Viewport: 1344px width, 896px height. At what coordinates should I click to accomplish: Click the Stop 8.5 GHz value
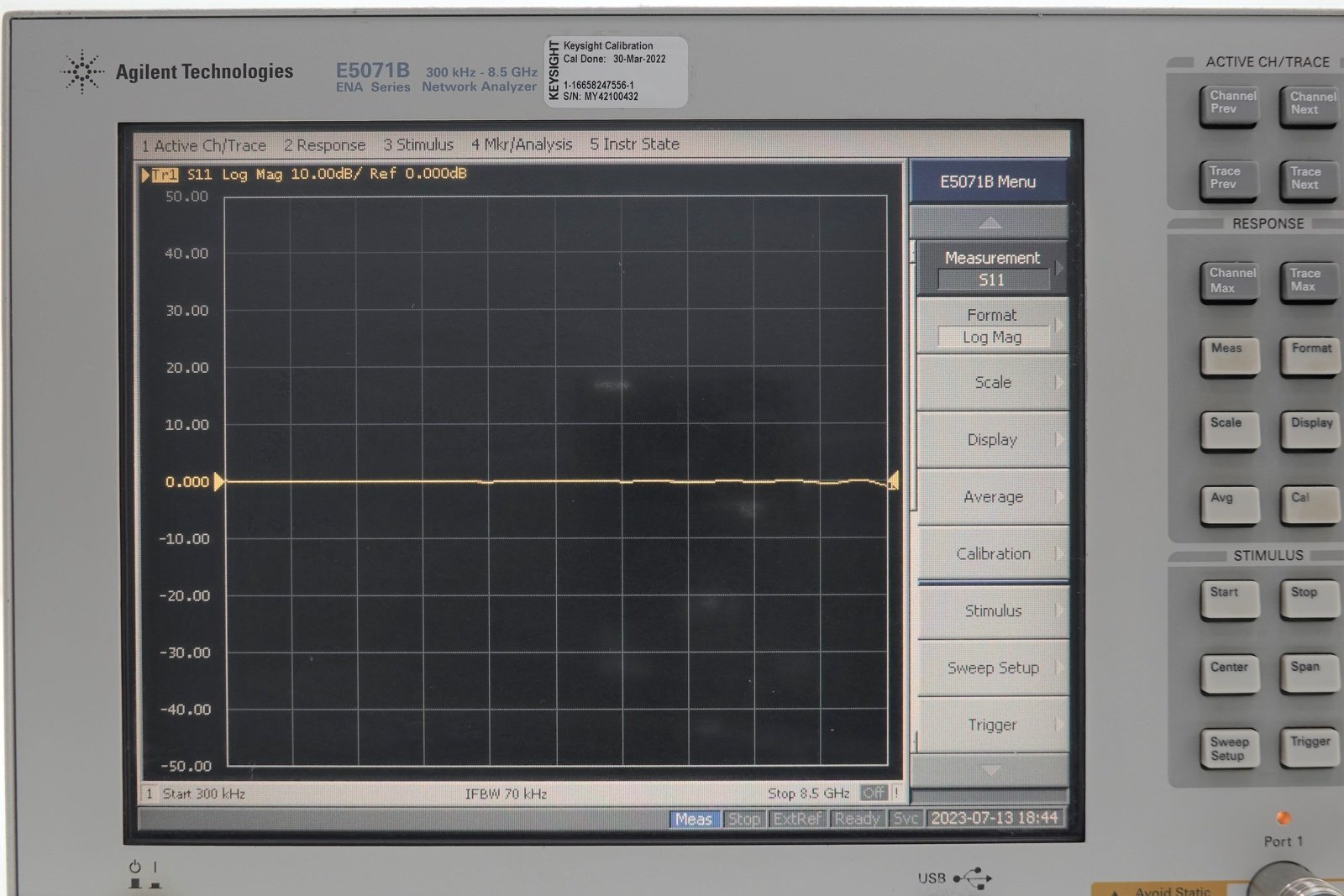[808, 794]
